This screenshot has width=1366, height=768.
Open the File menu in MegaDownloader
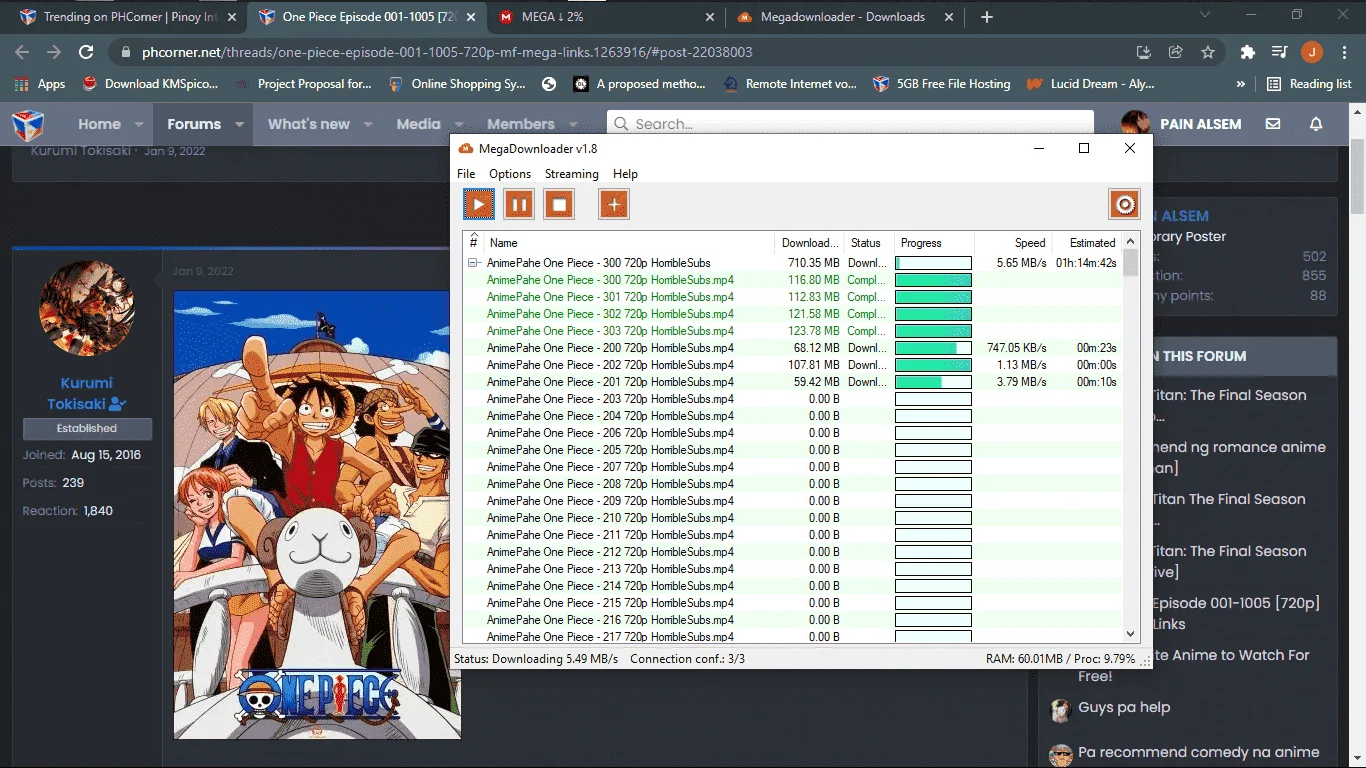[x=466, y=174]
